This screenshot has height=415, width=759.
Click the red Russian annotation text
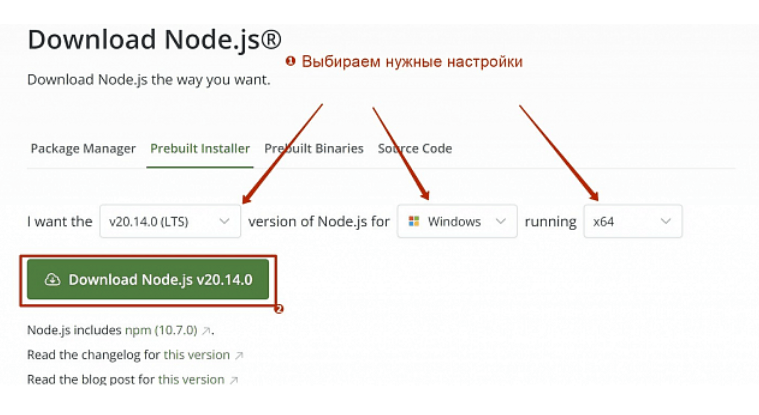pyautogui.click(x=412, y=62)
